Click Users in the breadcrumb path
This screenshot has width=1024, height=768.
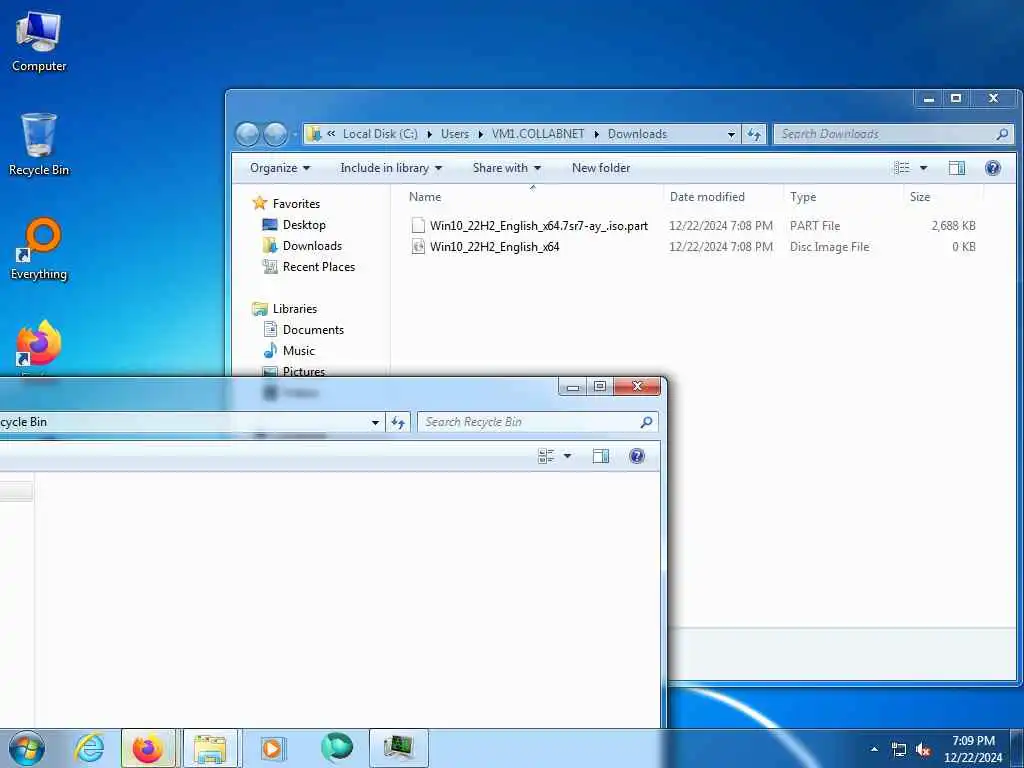pyautogui.click(x=455, y=134)
